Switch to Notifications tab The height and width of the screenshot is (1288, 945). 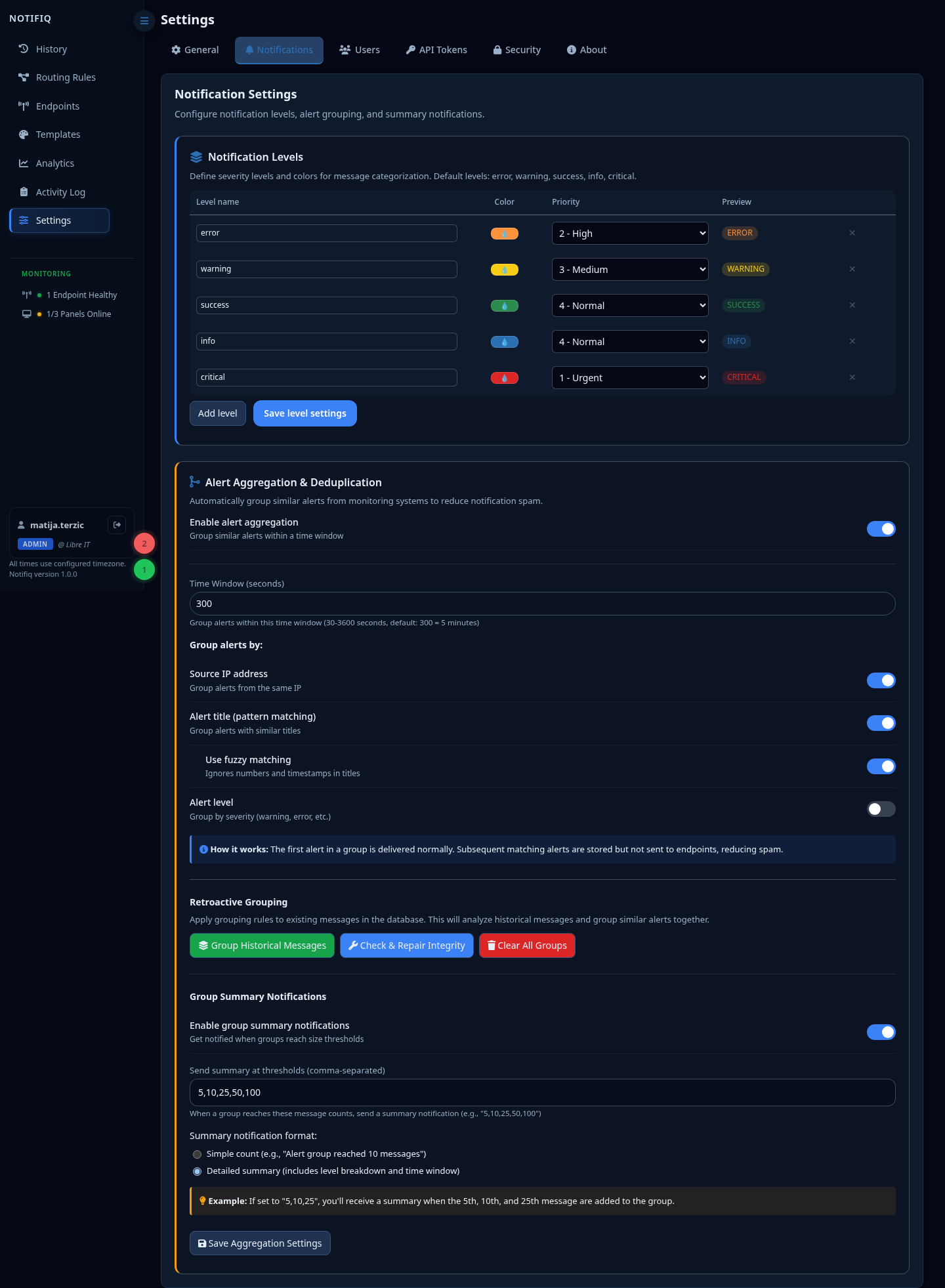click(279, 50)
